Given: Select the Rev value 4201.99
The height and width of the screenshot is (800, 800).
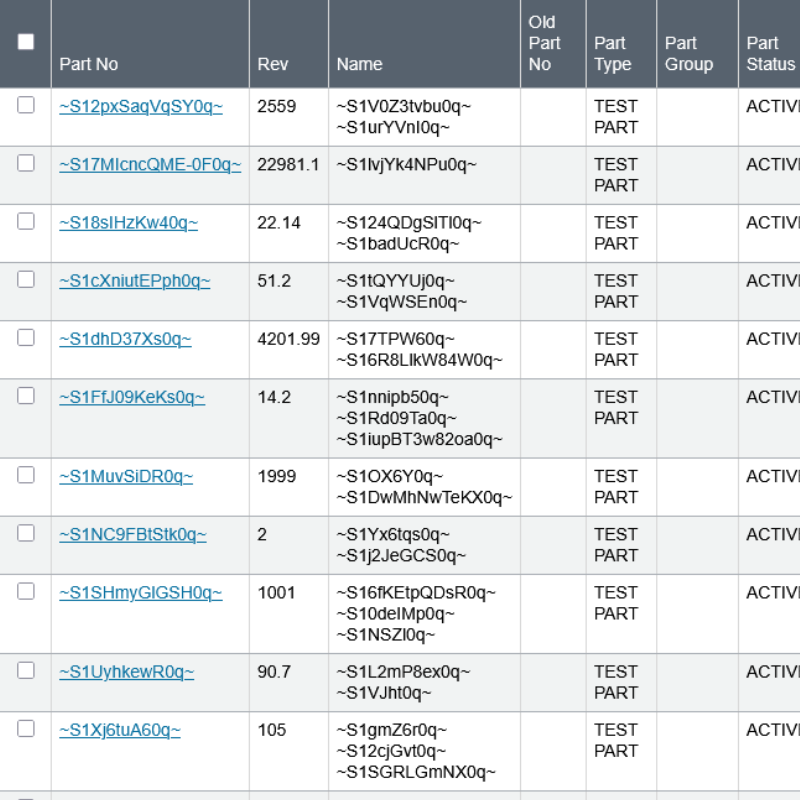Looking at the screenshot, I should point(288,339).
